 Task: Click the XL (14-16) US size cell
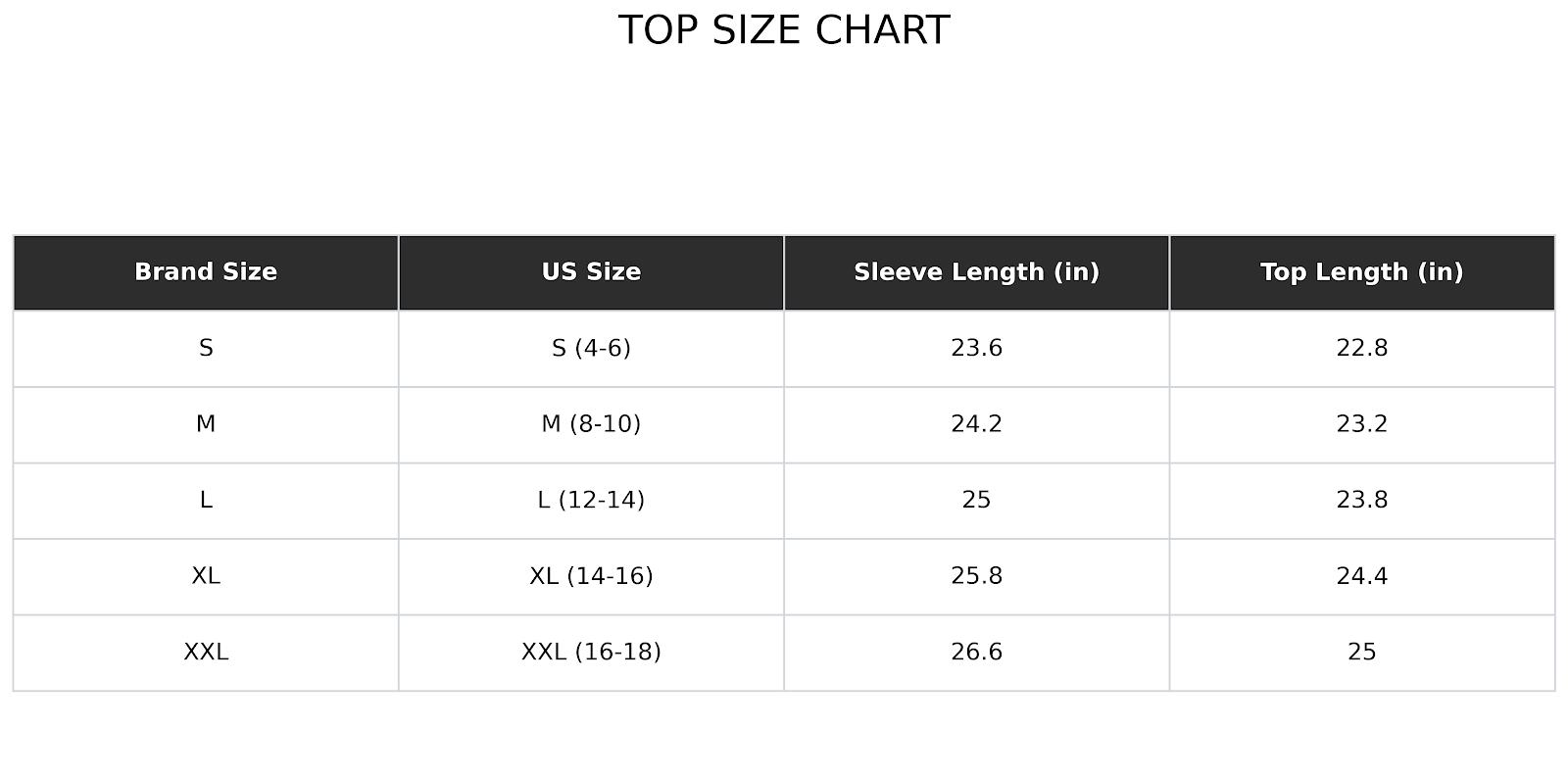(x=591, y=576)
